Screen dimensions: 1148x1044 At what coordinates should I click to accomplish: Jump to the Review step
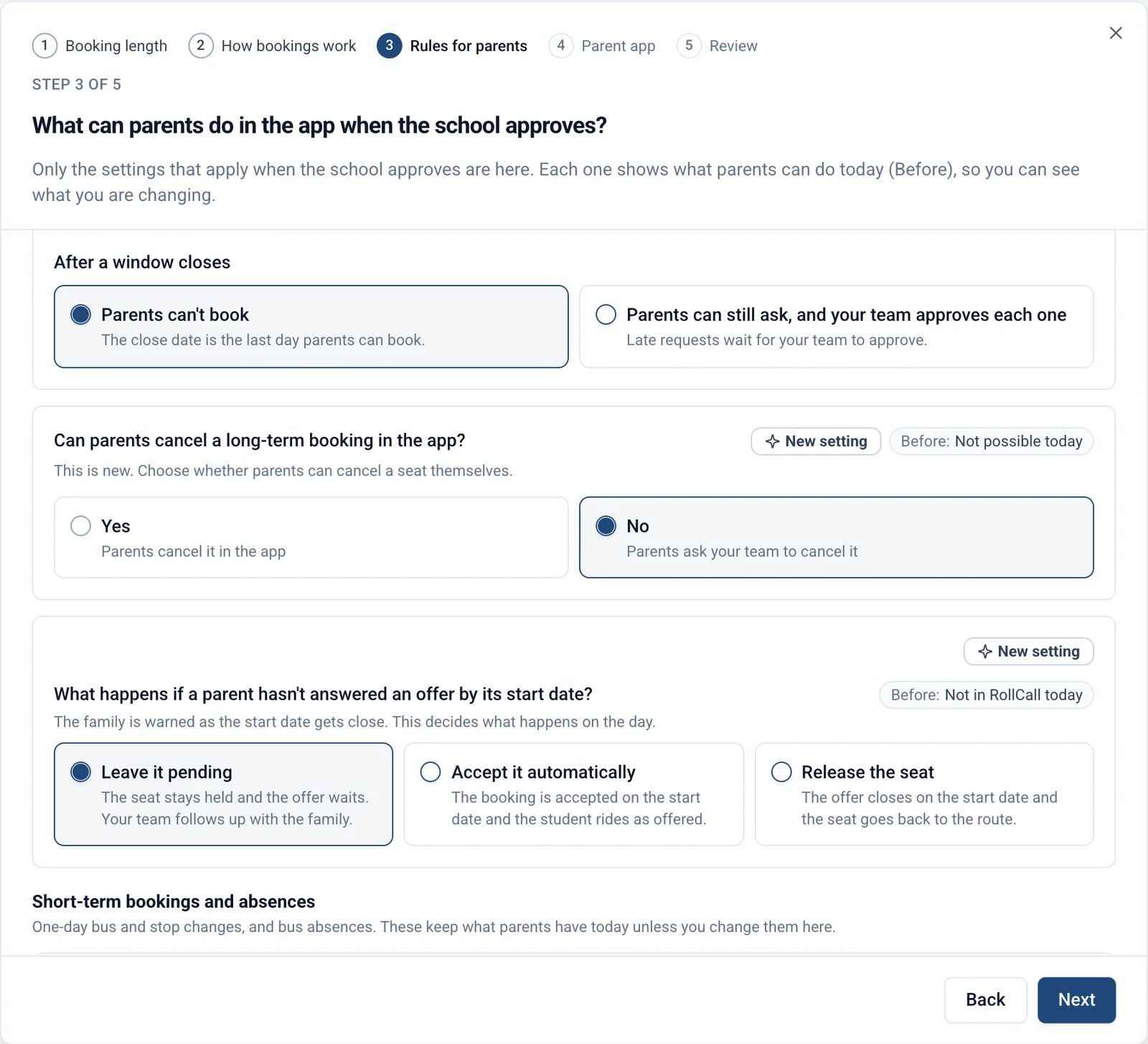(x=717, y=46)
